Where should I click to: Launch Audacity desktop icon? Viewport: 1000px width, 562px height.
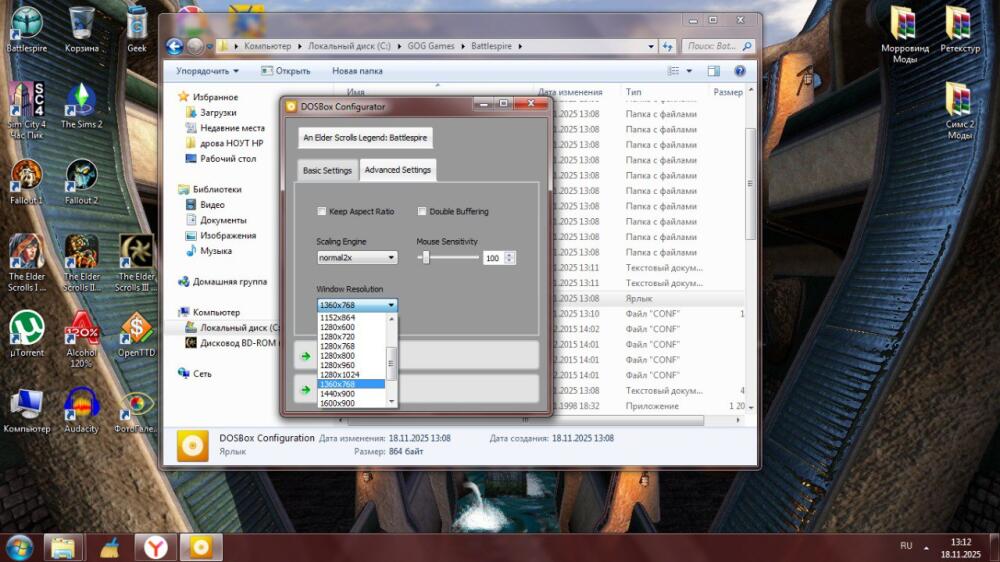click(82, 410)
